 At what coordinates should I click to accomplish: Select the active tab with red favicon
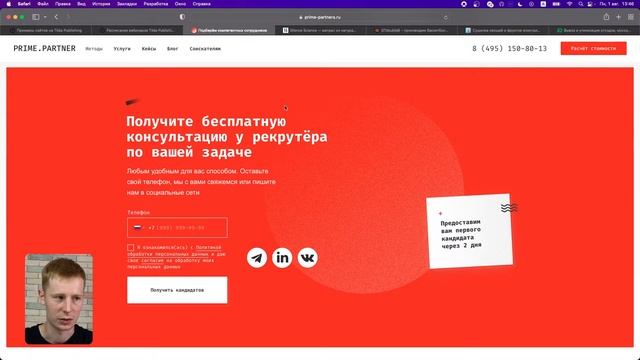click(229, 30)
